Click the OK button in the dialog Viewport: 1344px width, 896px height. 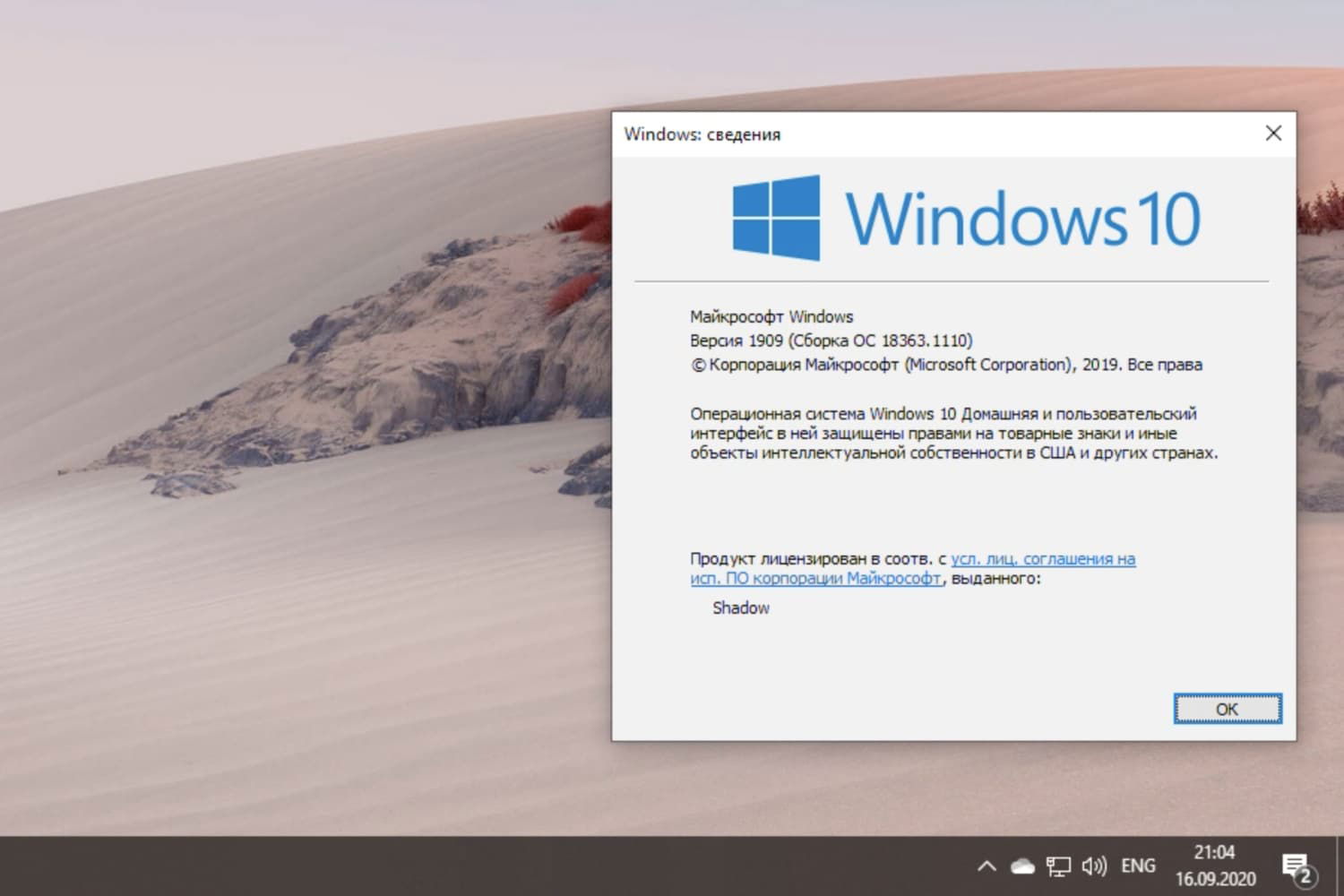point(1227,708)
